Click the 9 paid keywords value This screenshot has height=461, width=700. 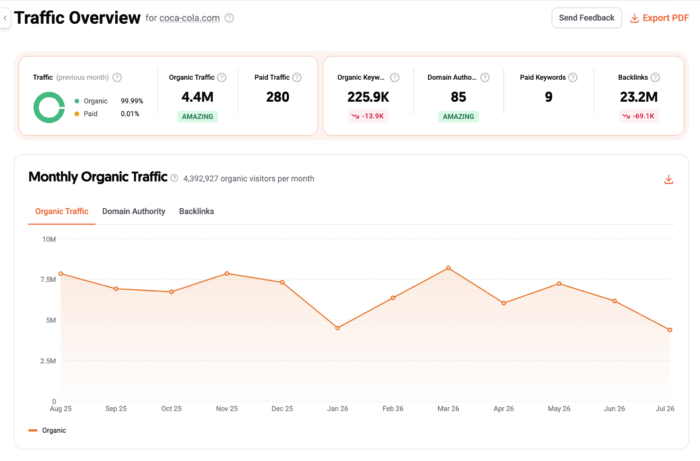point(549,97)
